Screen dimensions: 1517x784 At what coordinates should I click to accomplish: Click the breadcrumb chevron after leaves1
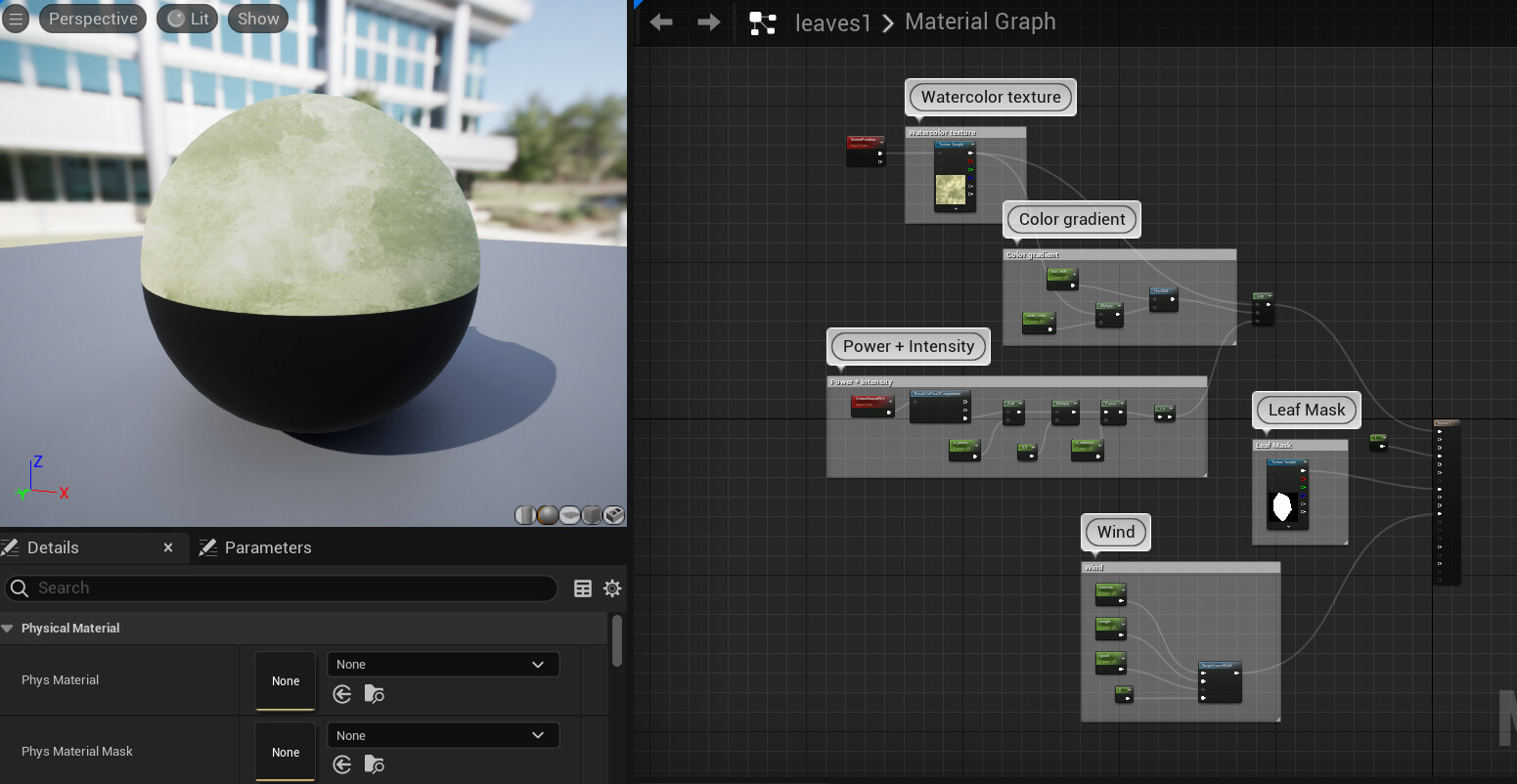888,23
